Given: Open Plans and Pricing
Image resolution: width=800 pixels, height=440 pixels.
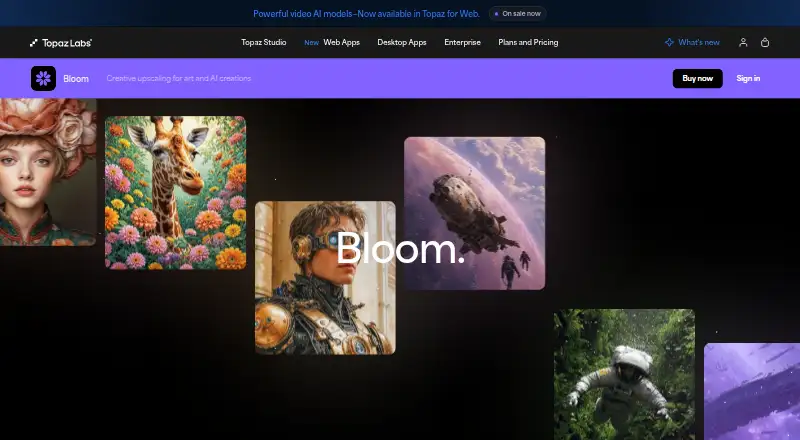Looking at the screenshot, I should click(528, 42).
